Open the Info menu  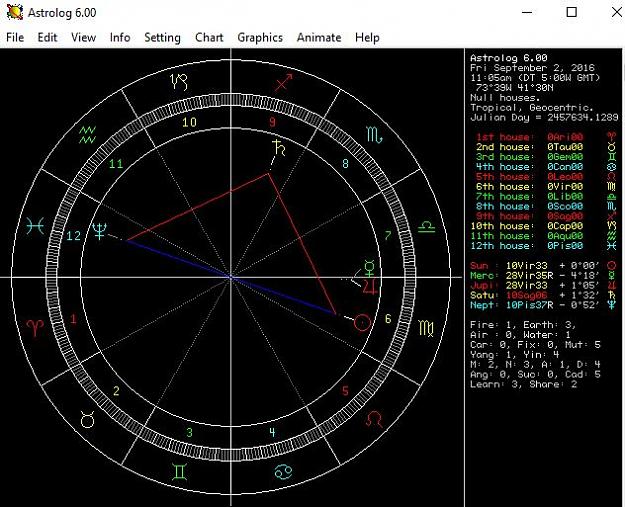click(120, 37)
